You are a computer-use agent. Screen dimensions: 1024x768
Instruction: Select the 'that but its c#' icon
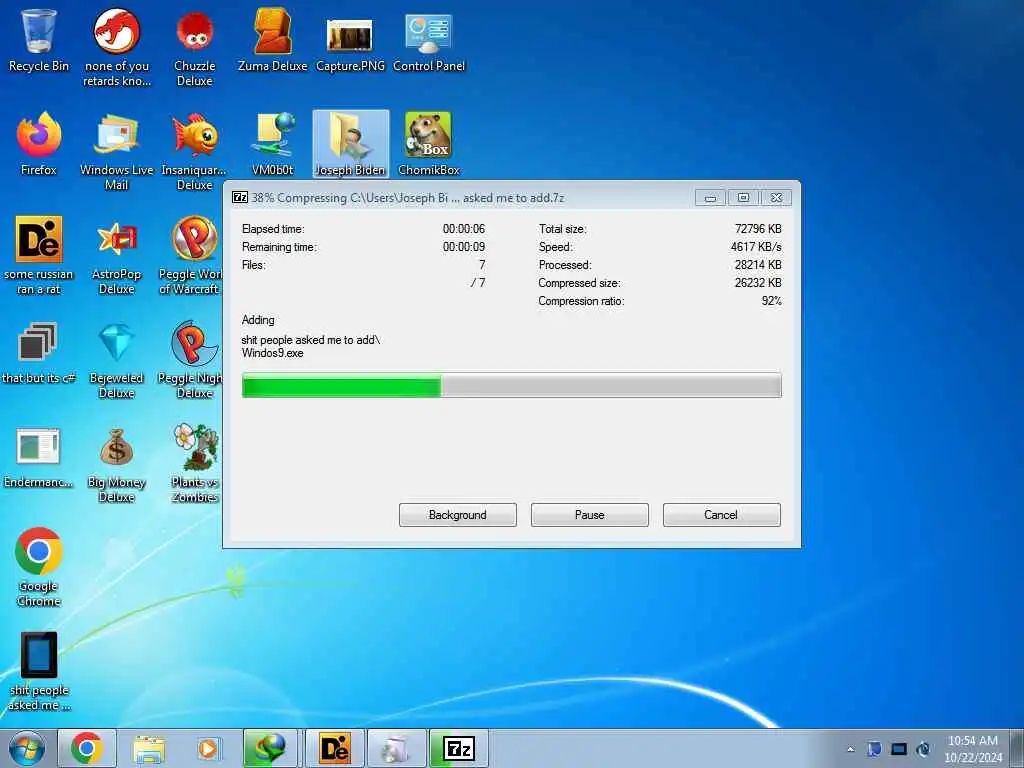[x=39, y=353]
